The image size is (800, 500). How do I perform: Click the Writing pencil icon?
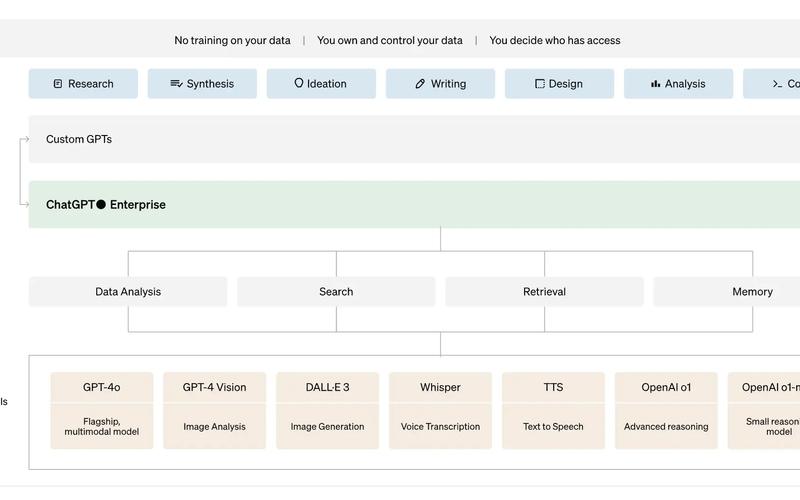point(420,84)
